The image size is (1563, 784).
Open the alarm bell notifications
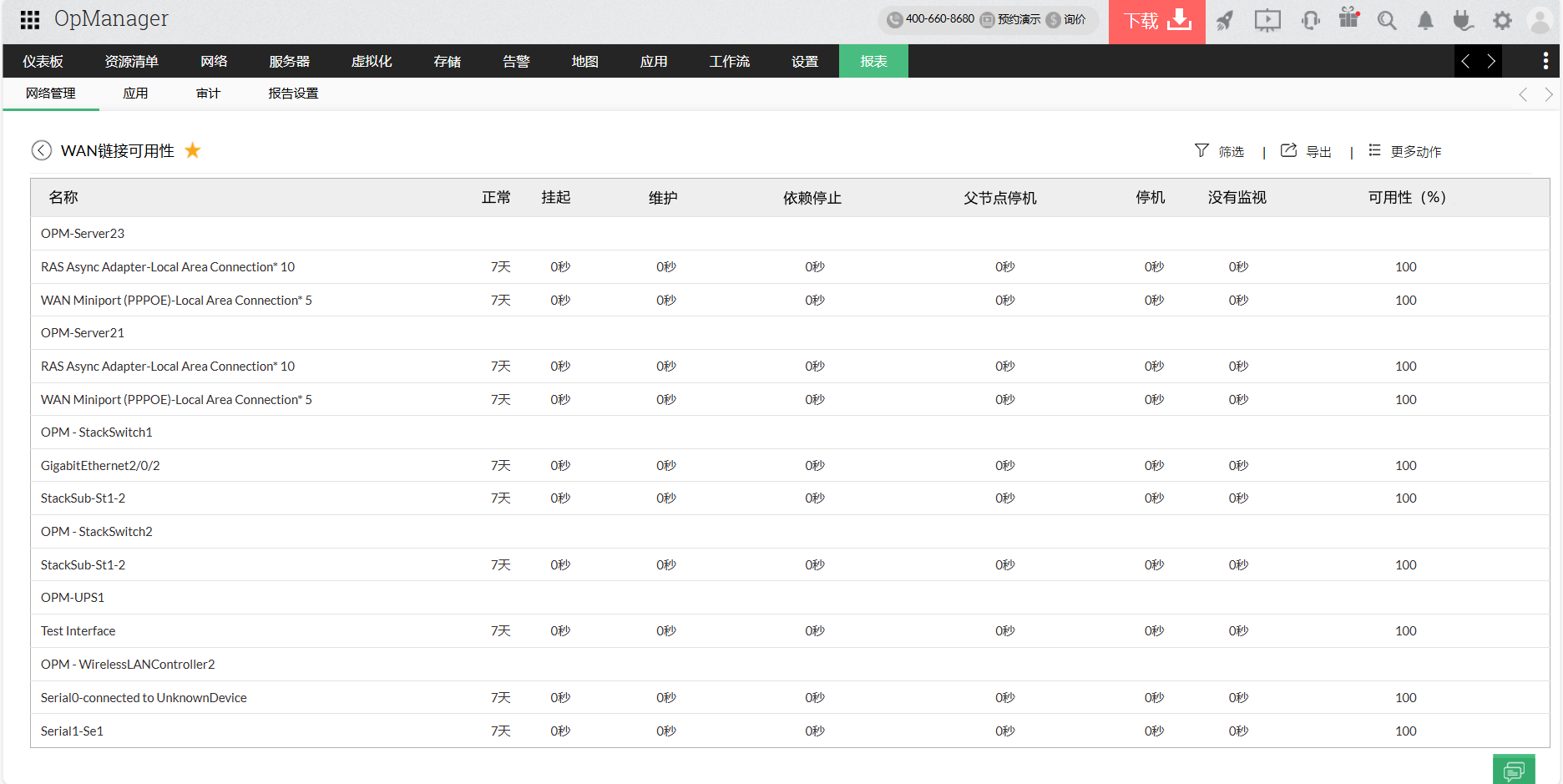click(1425, 21)
